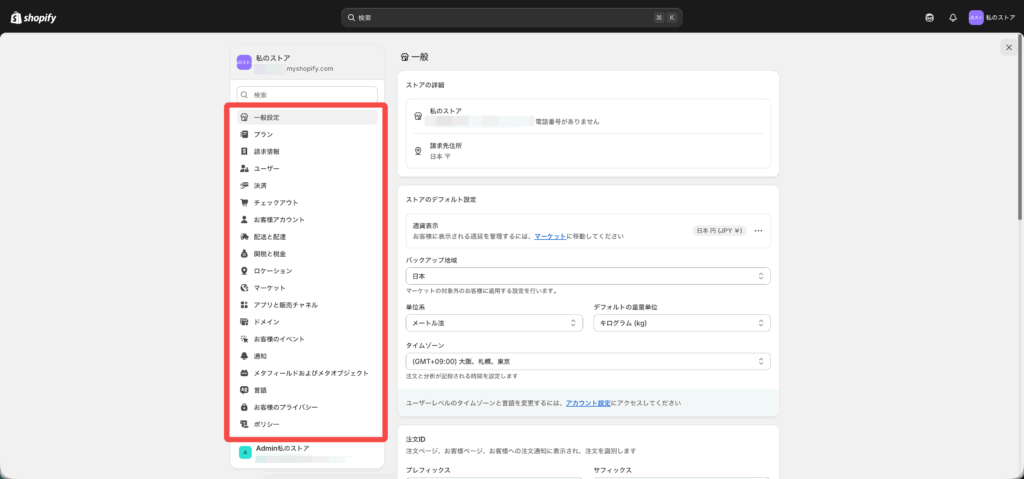Click the マーケット link in currency section
The width and height of the screenshot is (1024, 479).
[549, 237]
